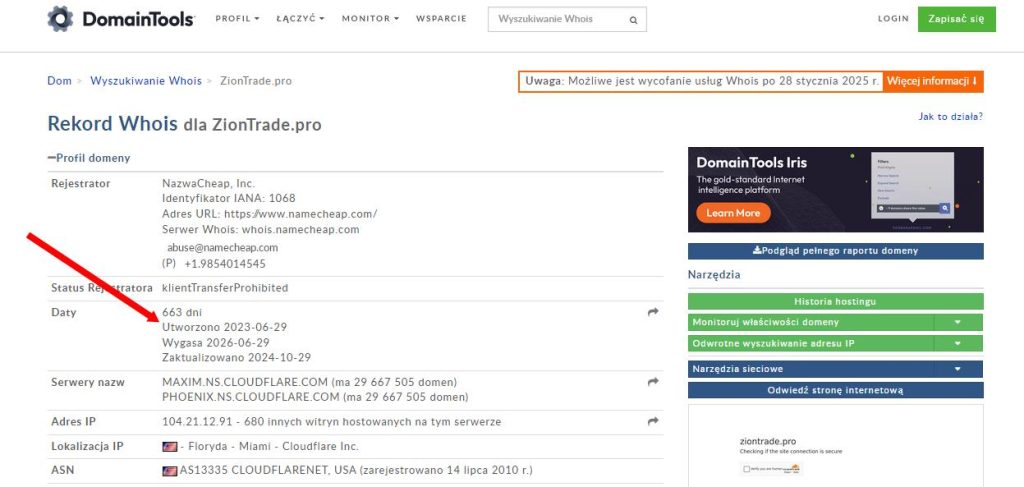Click share arrow in Serwery nazw row
This screenshot has height=487, width=1024.
coord(653,381)
